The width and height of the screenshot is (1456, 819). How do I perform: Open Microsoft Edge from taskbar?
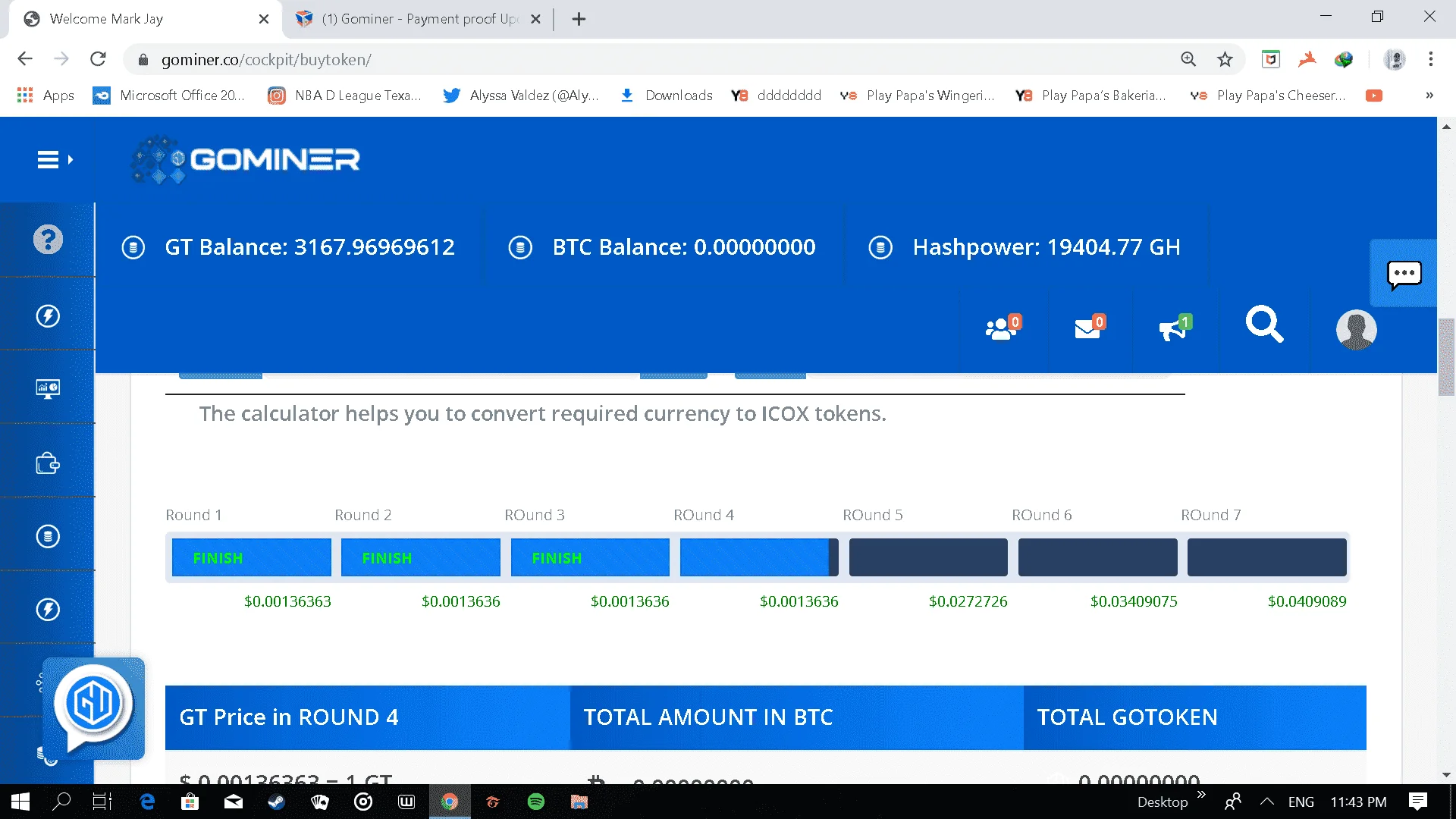point(147,802)
